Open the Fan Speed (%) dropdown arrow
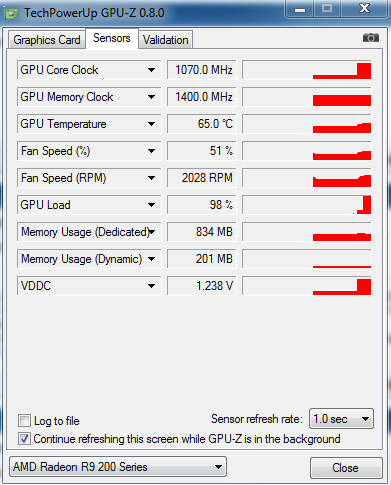 151,151
